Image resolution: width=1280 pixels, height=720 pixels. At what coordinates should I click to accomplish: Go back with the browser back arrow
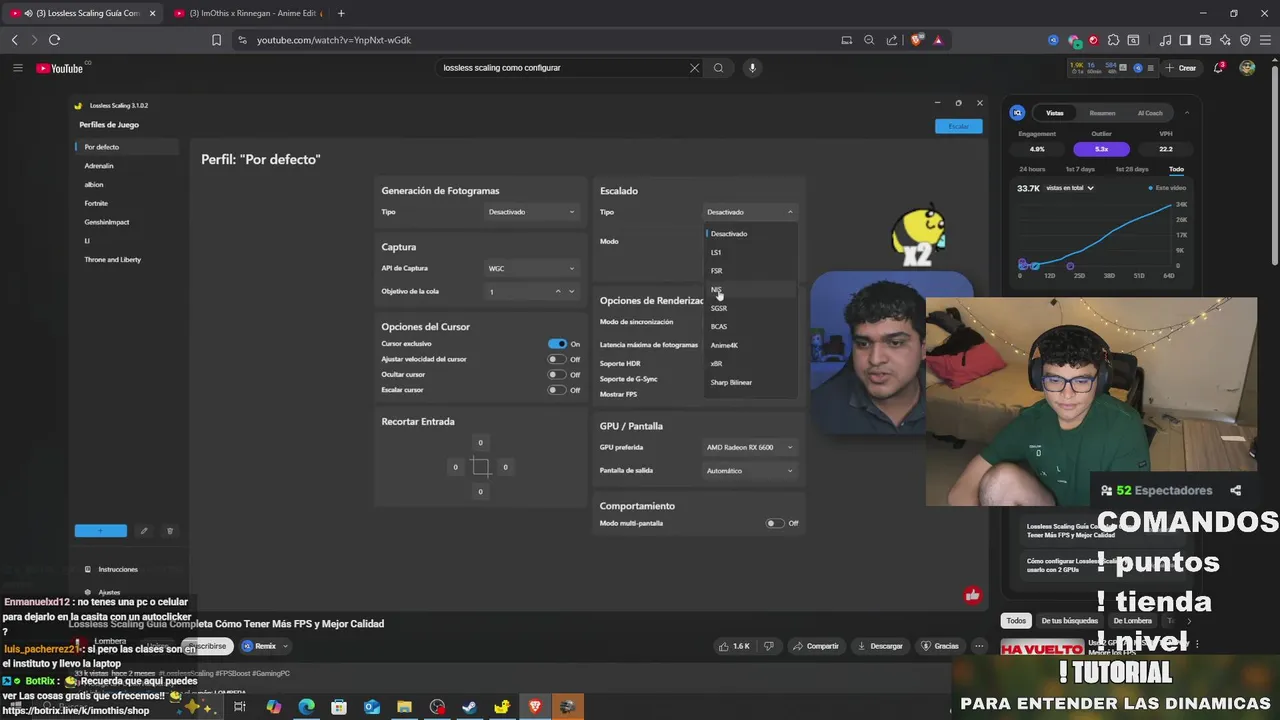coord(14,40)
